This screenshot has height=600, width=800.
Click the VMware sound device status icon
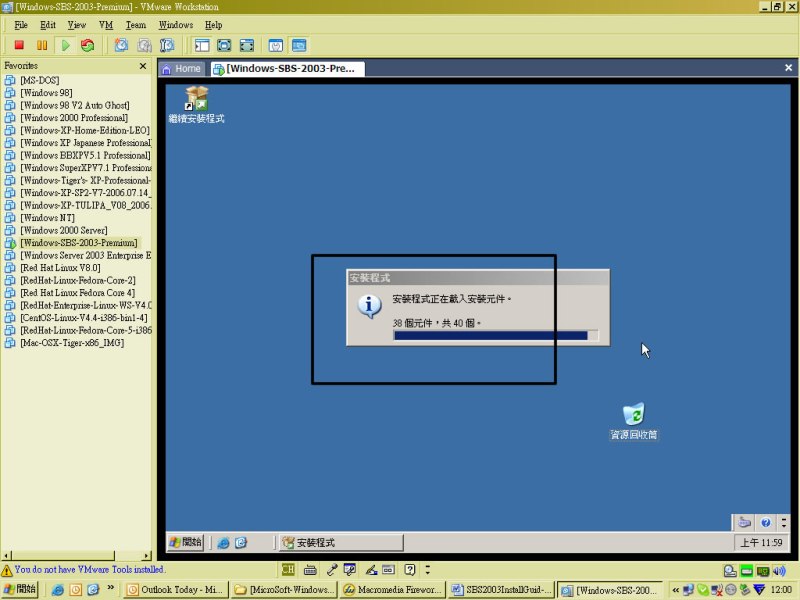coord(779,570)
